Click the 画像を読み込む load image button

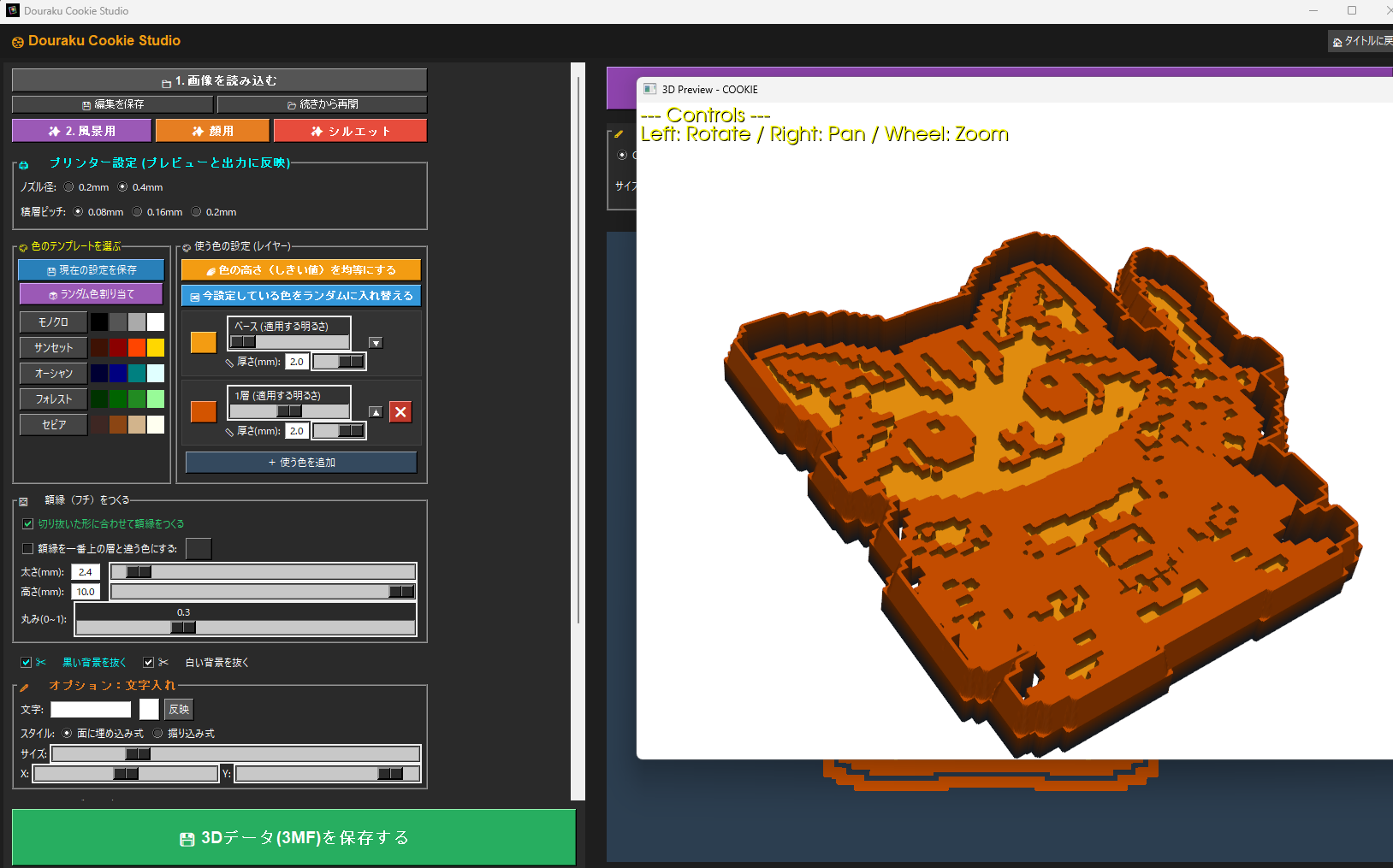219,80
